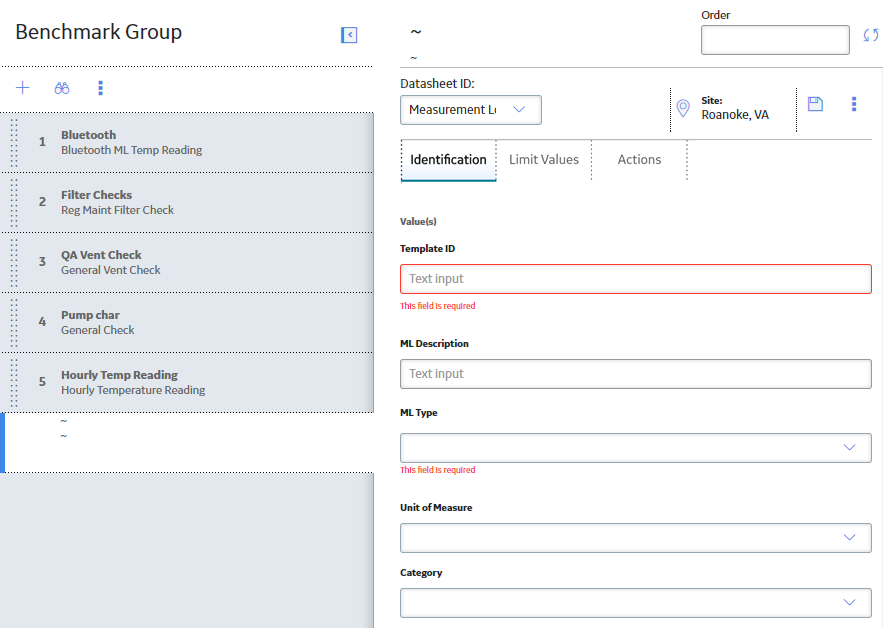Switch to the Identification tab
Viewport: 883px width, 628px height.
click(x=448, y=160)
